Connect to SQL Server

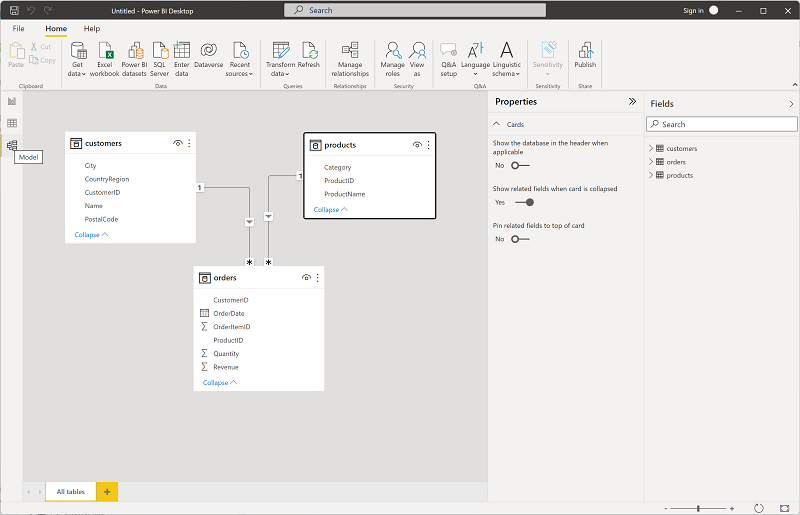[x=160, y=59]
